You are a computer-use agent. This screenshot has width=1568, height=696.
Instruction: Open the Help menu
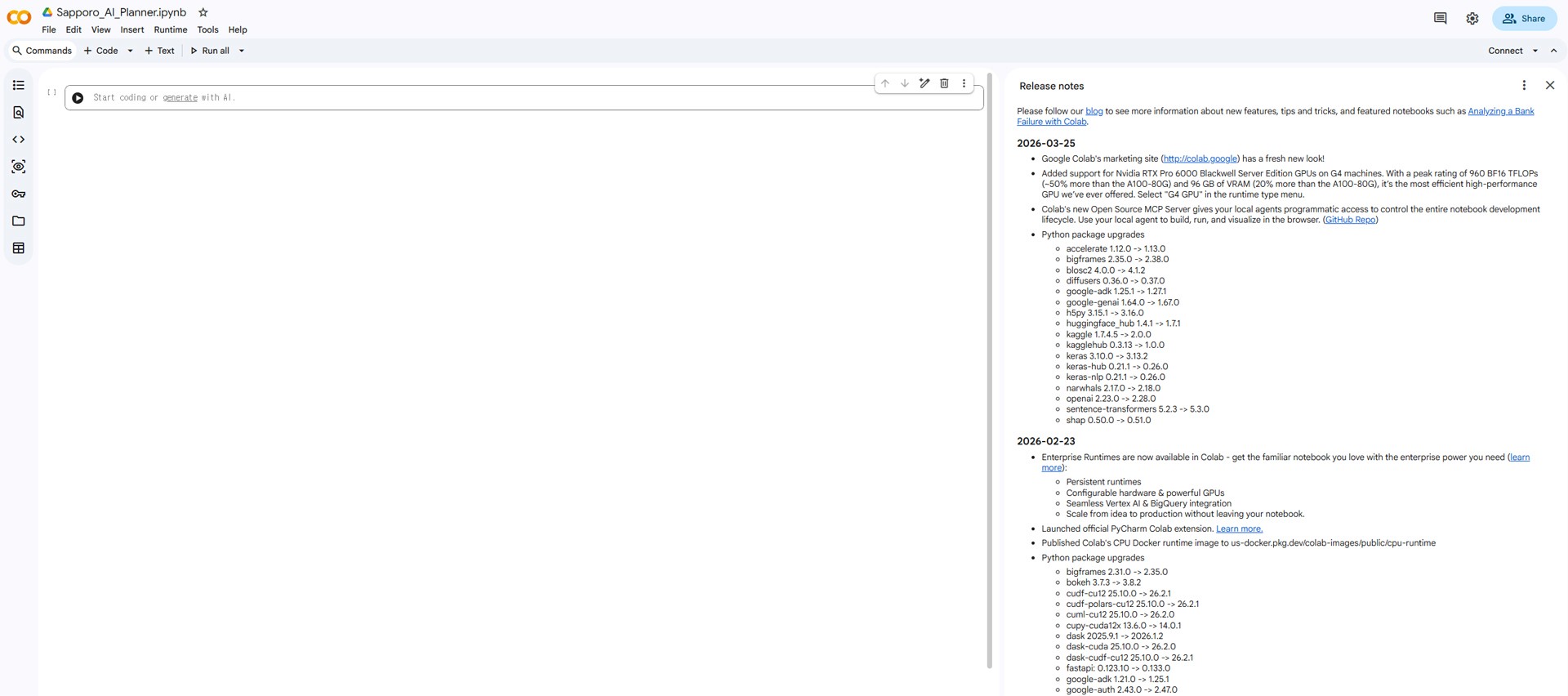click(238, 29)
